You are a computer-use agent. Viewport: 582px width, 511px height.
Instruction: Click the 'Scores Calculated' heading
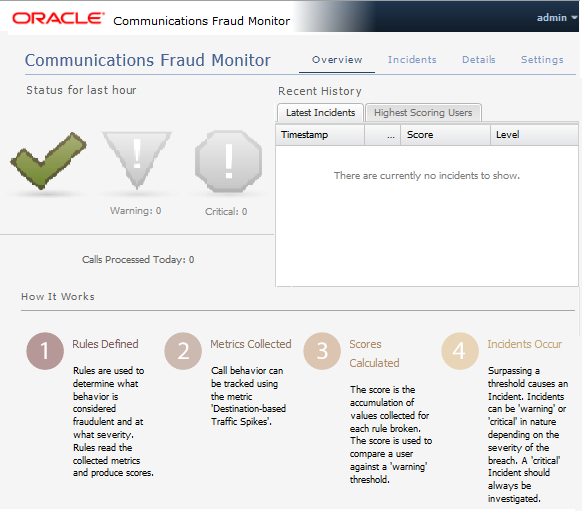tap(374, 353)
